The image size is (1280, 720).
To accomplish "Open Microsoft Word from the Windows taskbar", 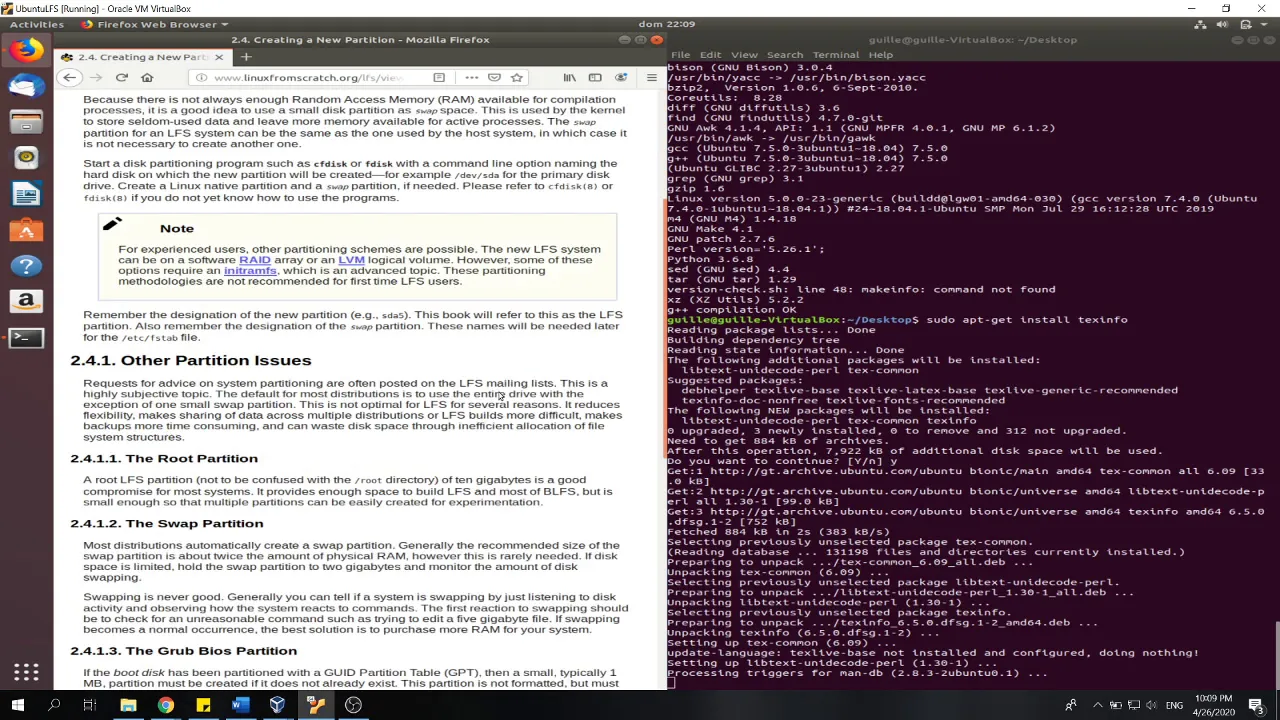I will click(x=240, y=705).
